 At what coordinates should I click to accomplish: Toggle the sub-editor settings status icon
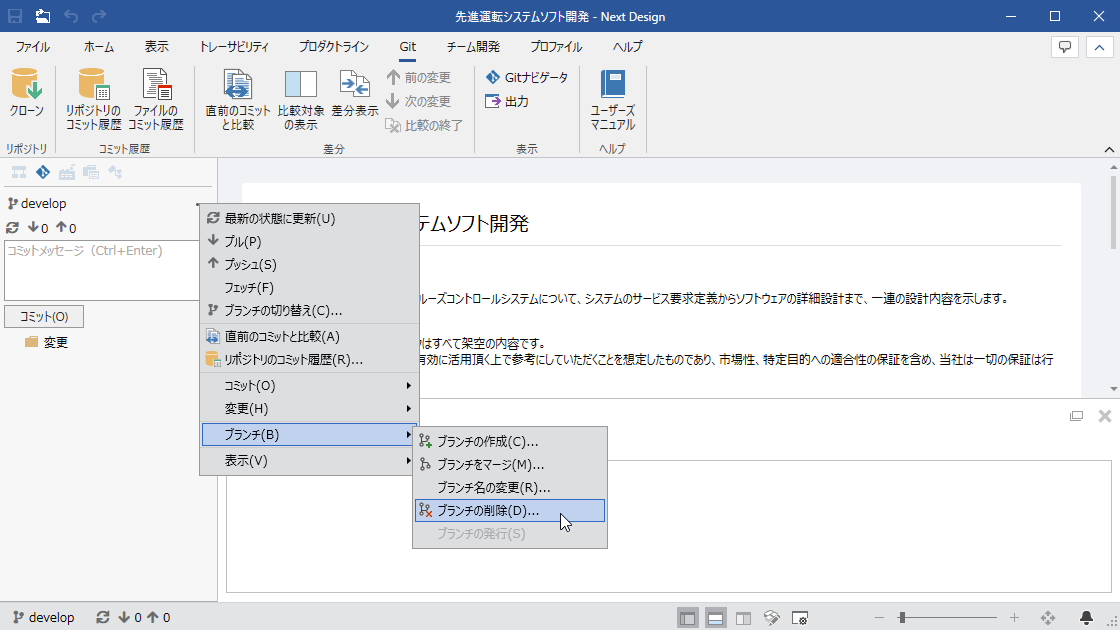800,618
